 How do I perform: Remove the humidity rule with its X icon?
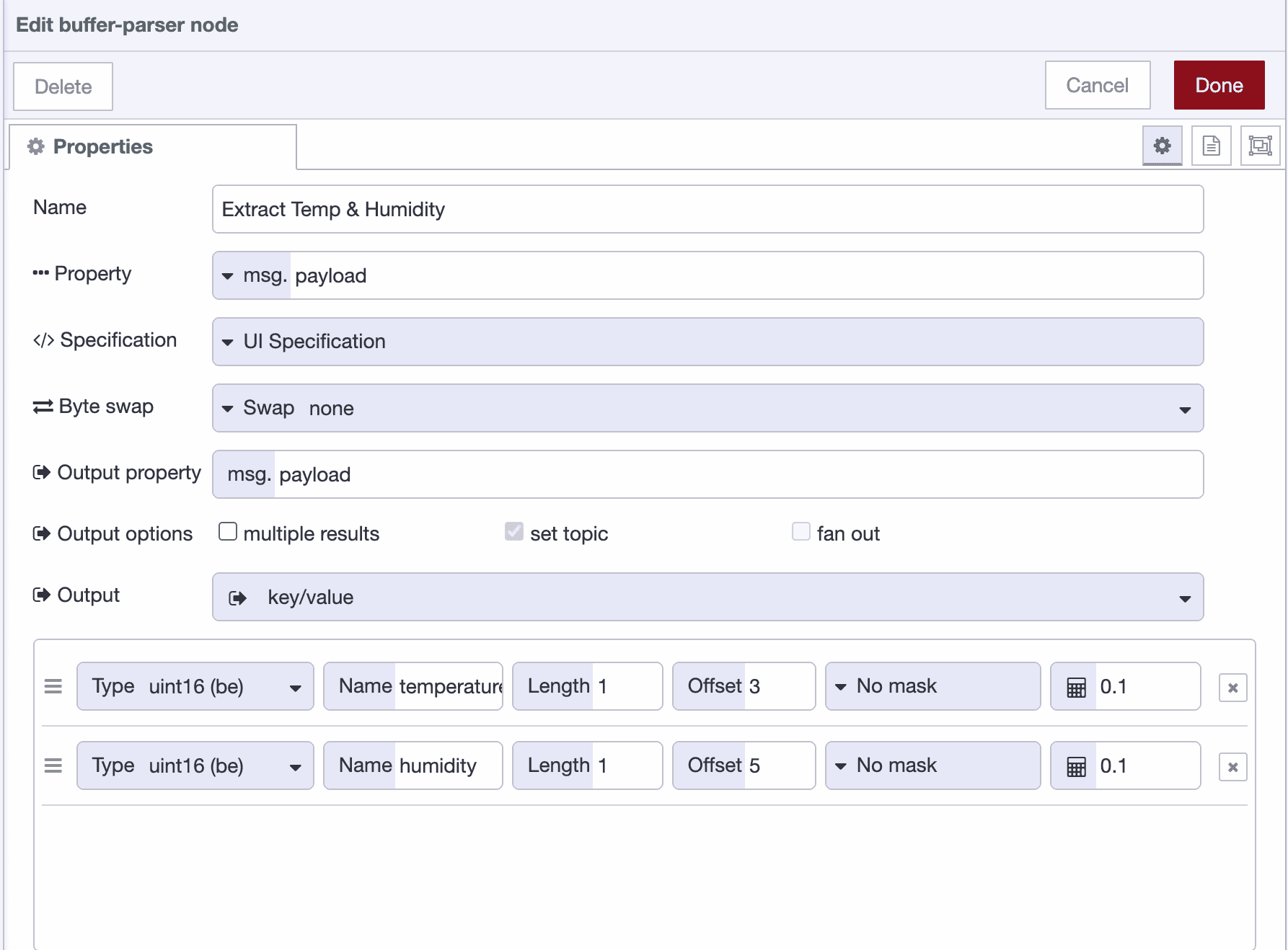pyautogui.click(x=1233, y=765)
